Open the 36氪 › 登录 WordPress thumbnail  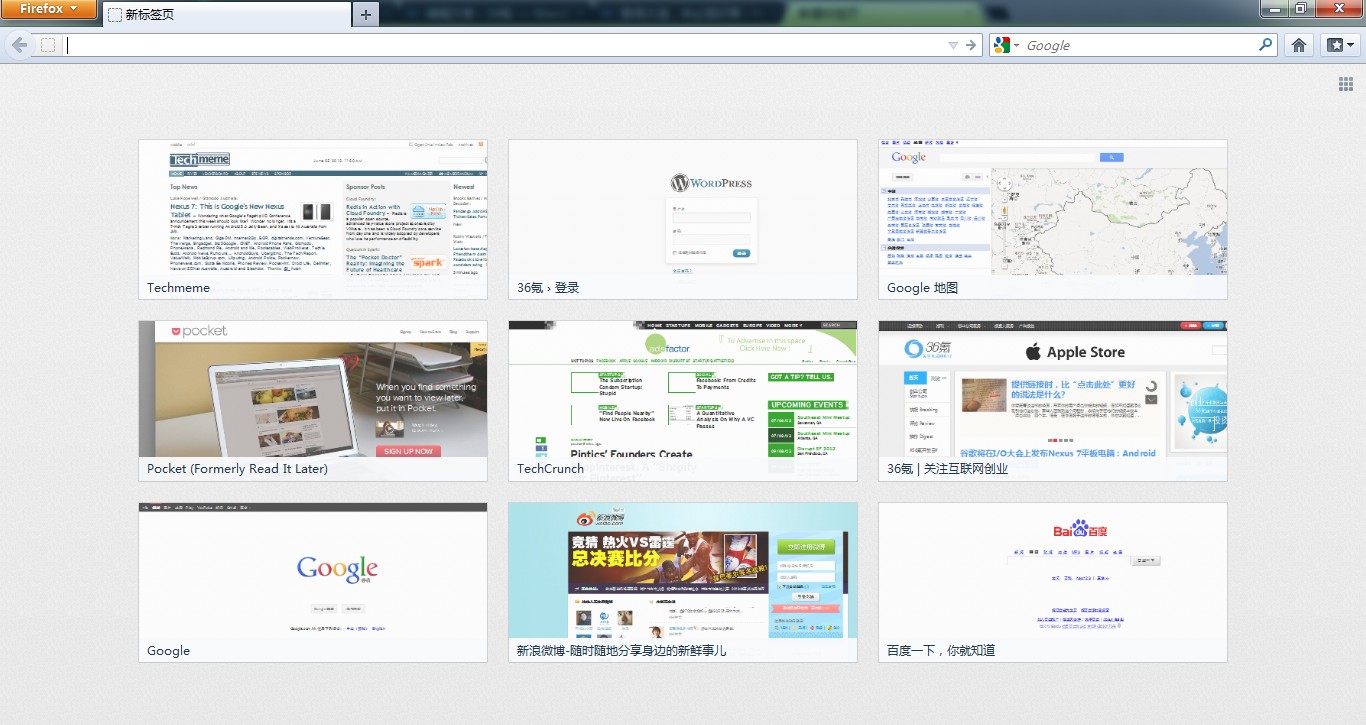[x=683, y=219]
